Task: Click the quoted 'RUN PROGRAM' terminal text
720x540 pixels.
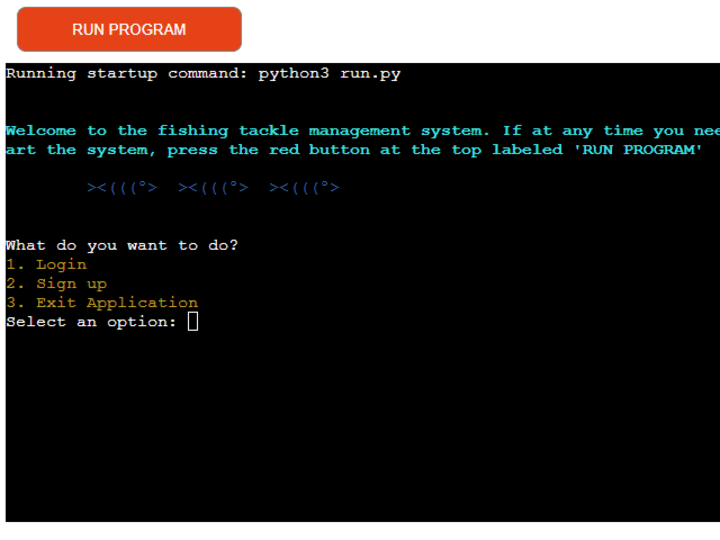Action: pos(638,150)
